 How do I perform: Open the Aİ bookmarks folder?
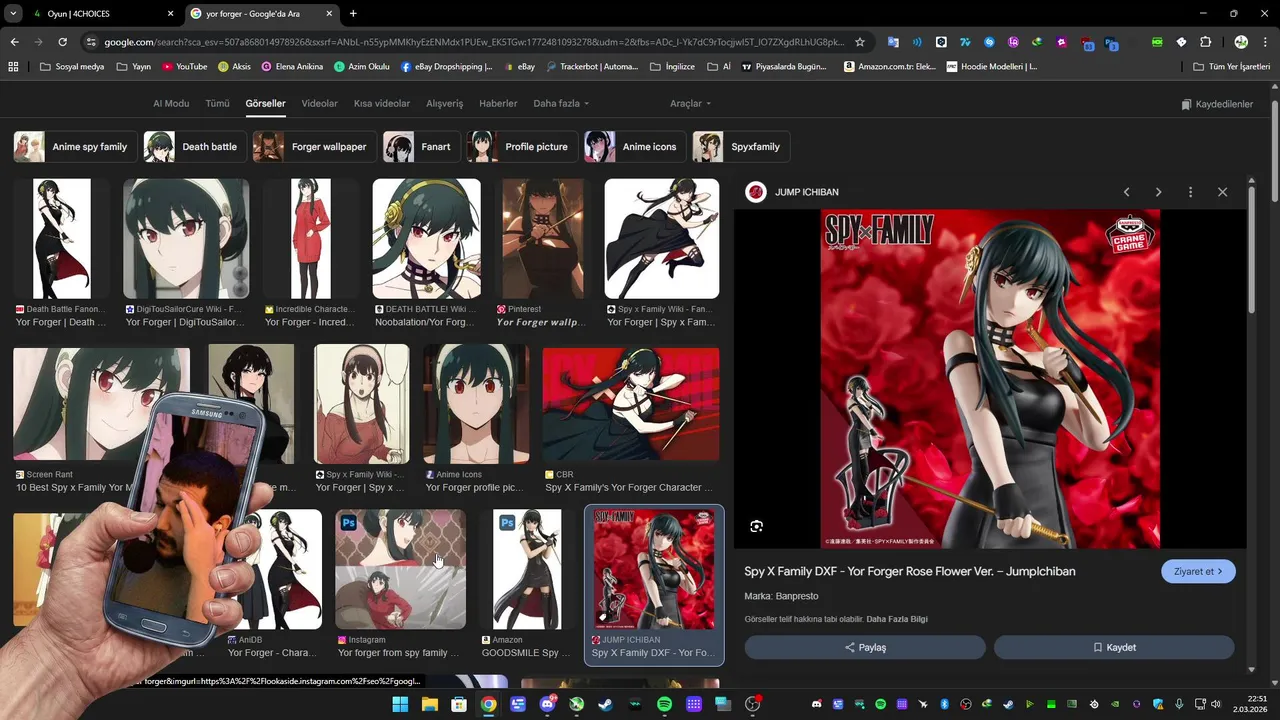pos(719,67)
